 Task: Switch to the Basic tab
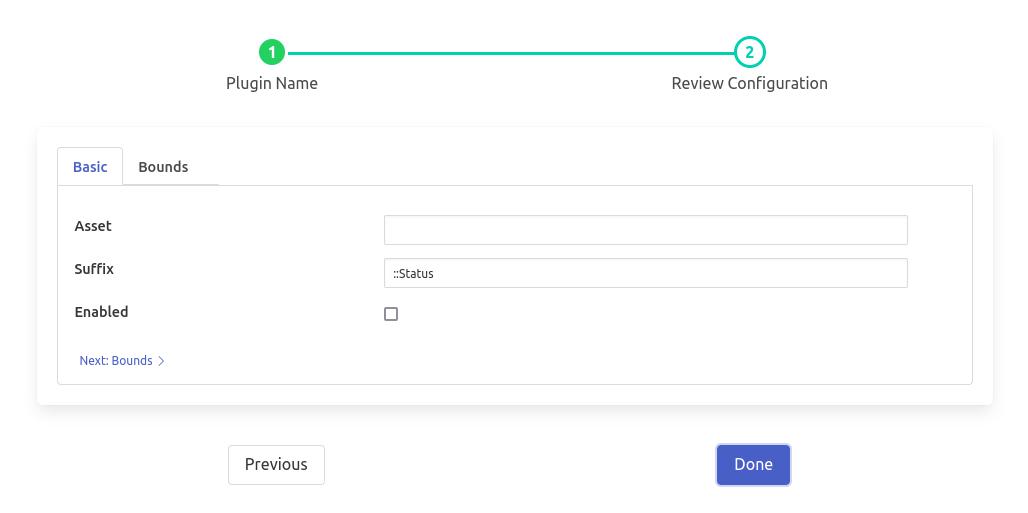click(x=90, y=167)
